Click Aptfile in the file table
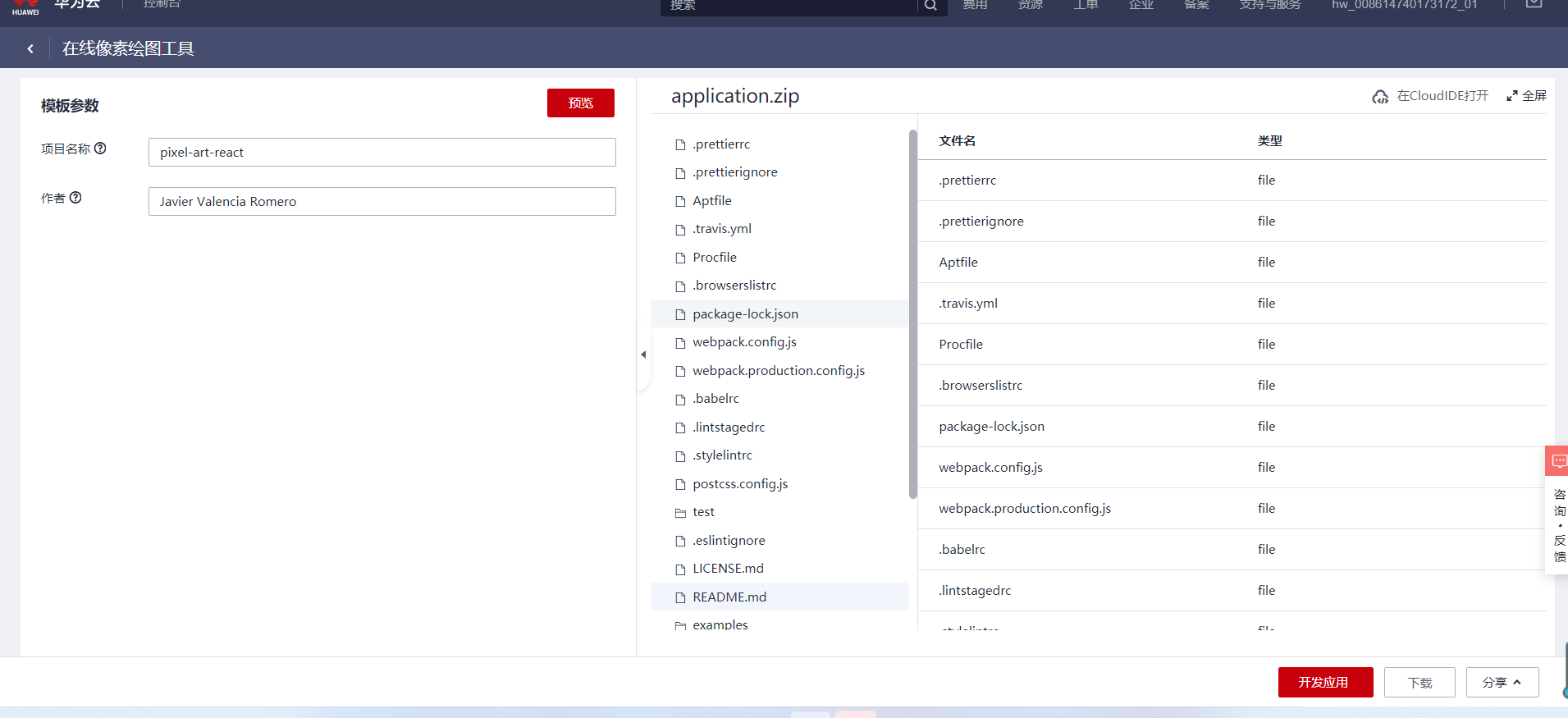Screen dimensions: 1568x718 [958, 262]
